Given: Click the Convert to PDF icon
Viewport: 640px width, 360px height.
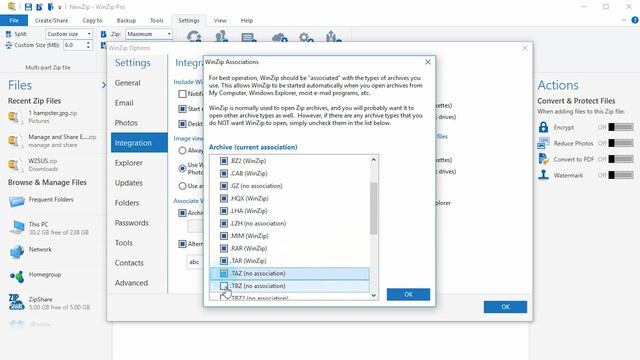Looking at the screenshot, I should tap(543, 159).
